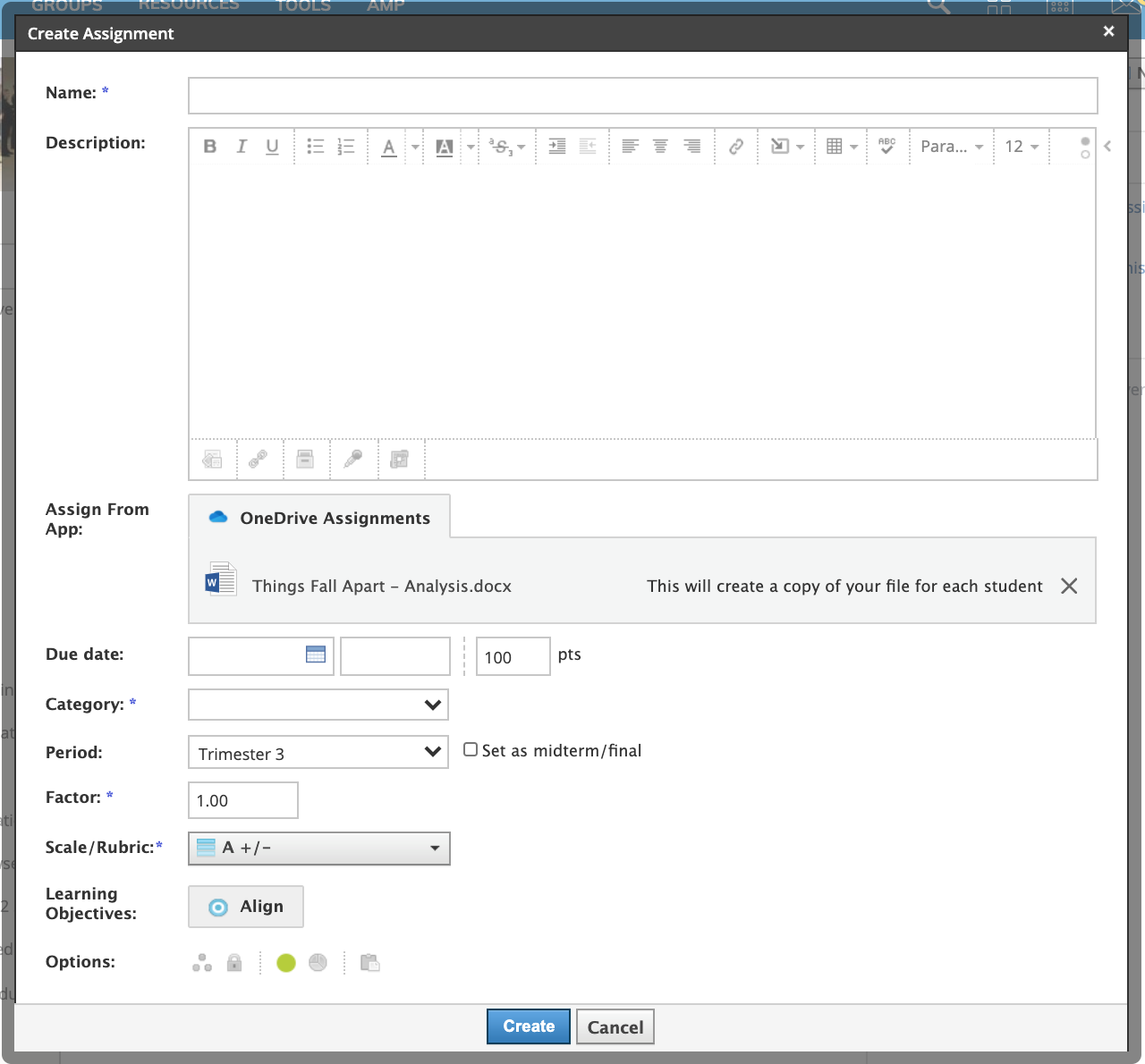Open the due date calendar picker
The height and width of the screenshot is (1064, 1145).
316,654
